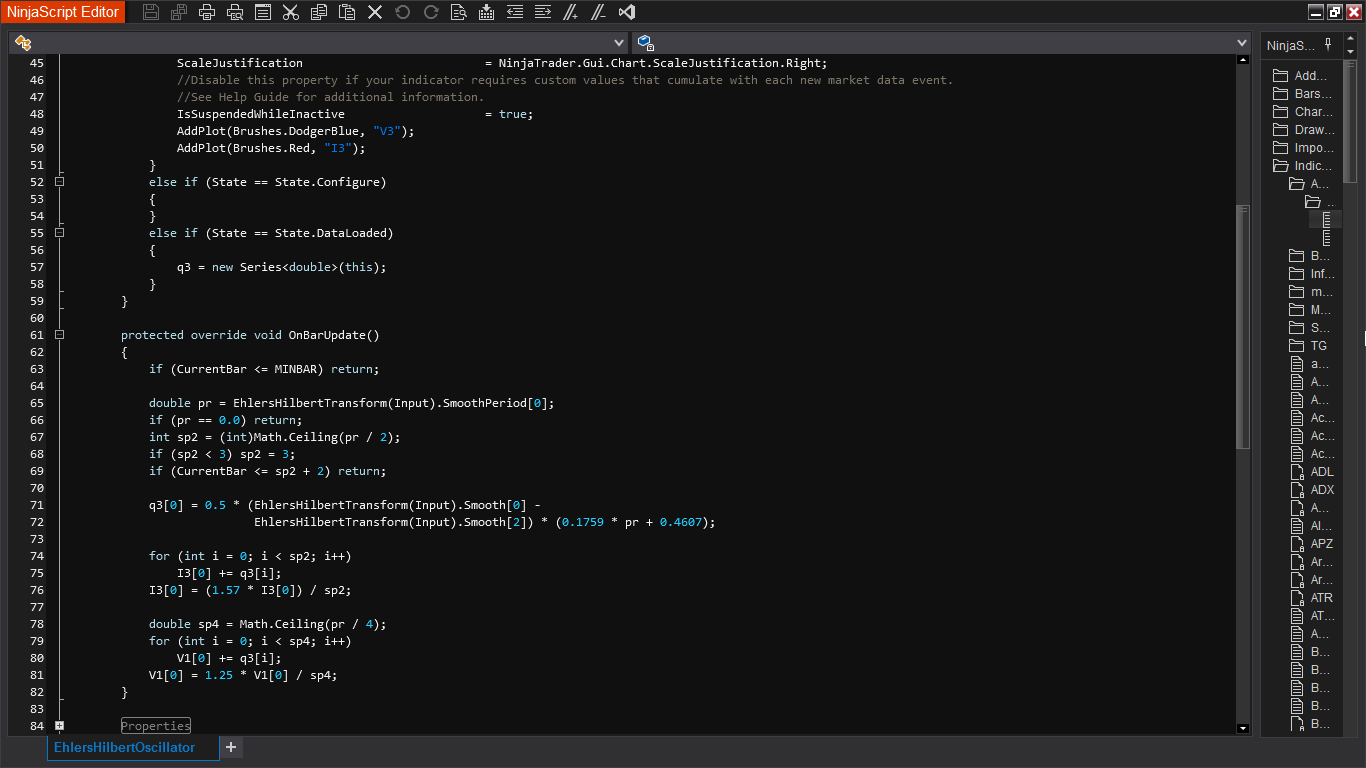
Task: Pin the NinjaScript Explorer panel
Action: click(1328, 45)
